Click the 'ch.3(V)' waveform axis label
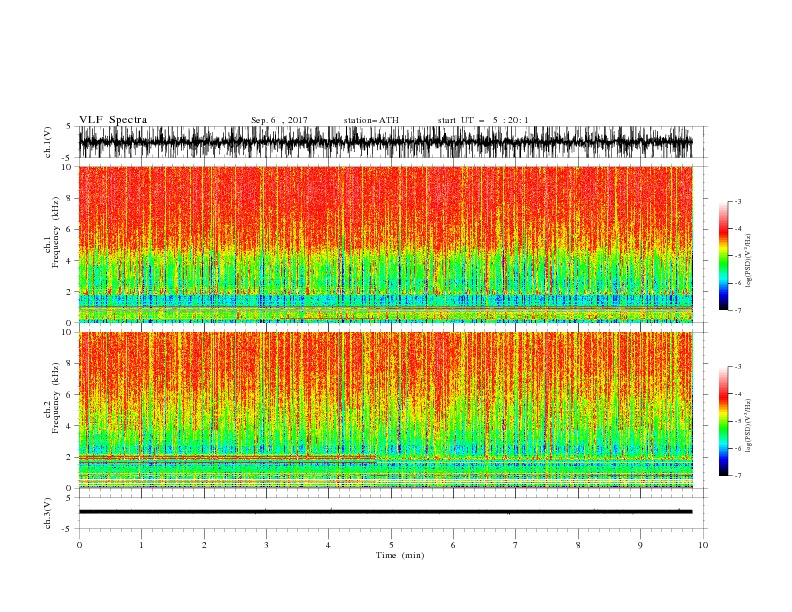Image resolution: width=792 pixels, height=612 pixels. click(48, 514)
